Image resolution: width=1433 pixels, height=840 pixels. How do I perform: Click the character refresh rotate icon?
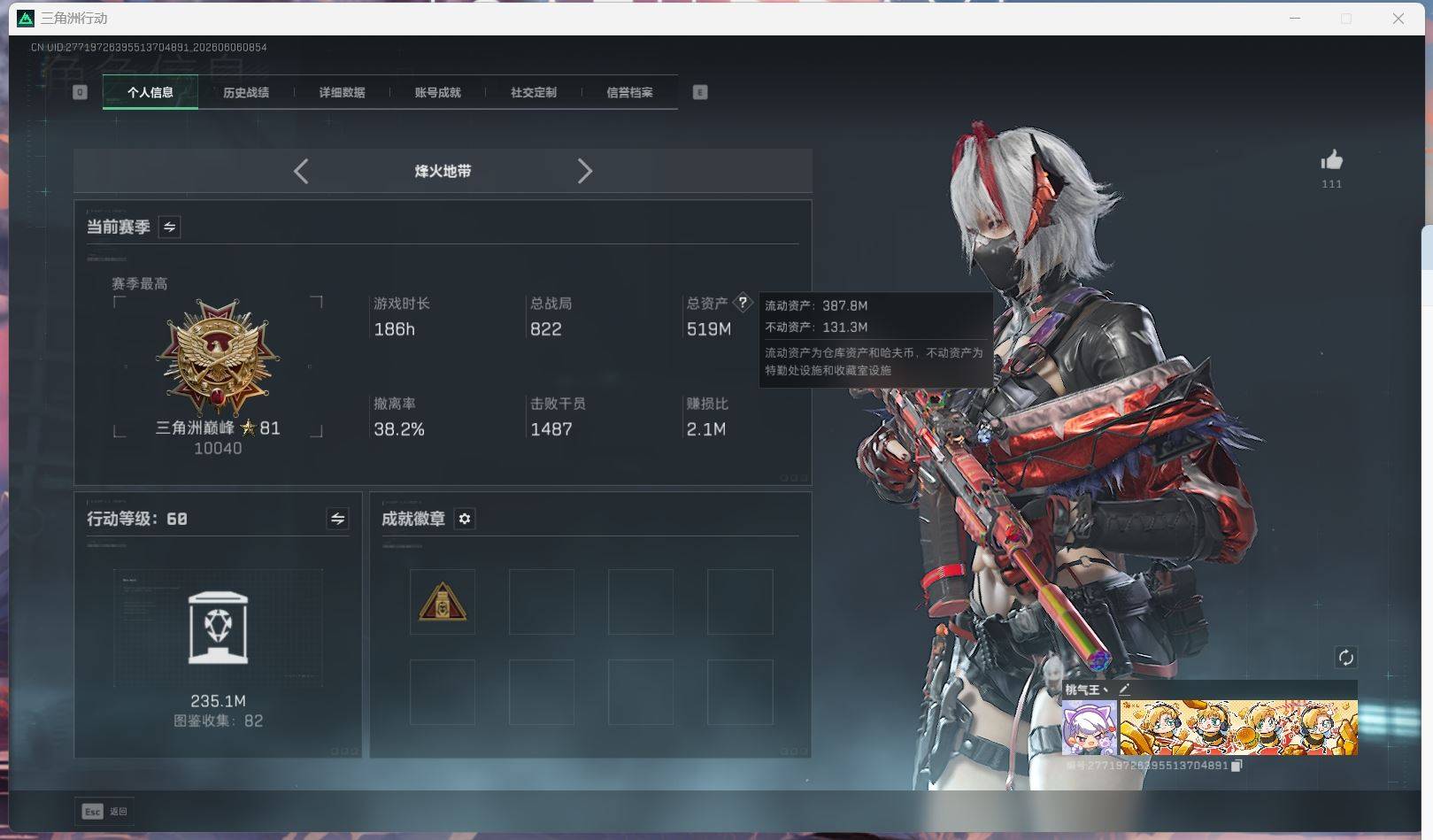point(1345,657)
